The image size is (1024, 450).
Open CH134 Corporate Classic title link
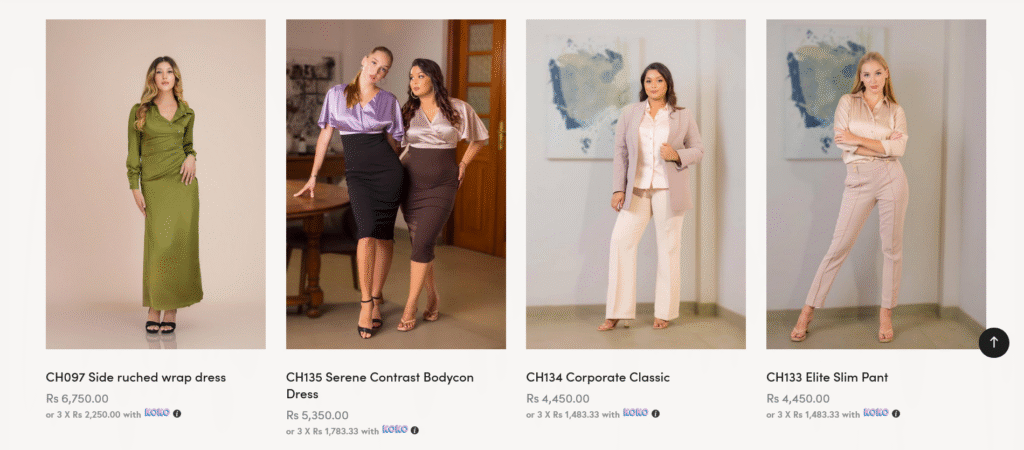(598, 377)
